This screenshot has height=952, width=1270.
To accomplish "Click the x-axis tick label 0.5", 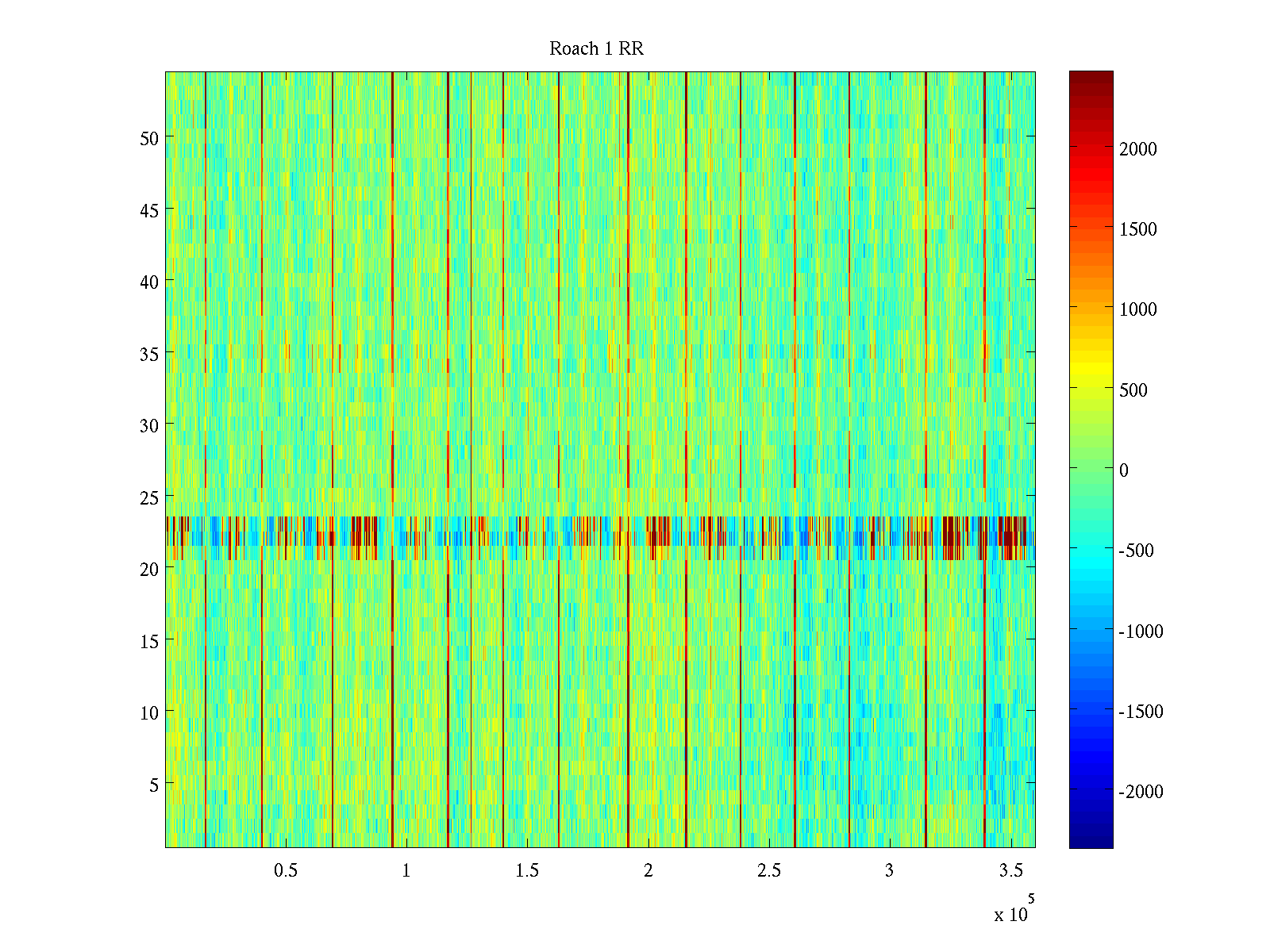I will 286,871.
